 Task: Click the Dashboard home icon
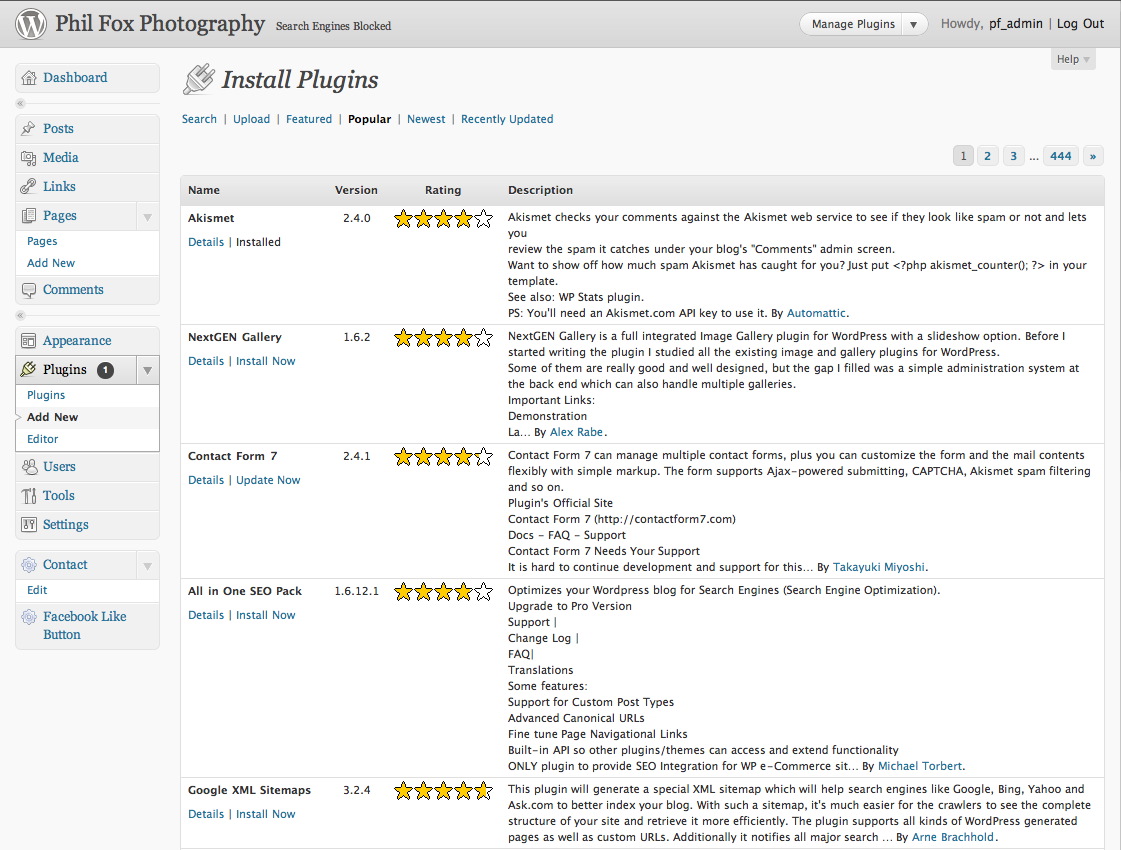29,78
